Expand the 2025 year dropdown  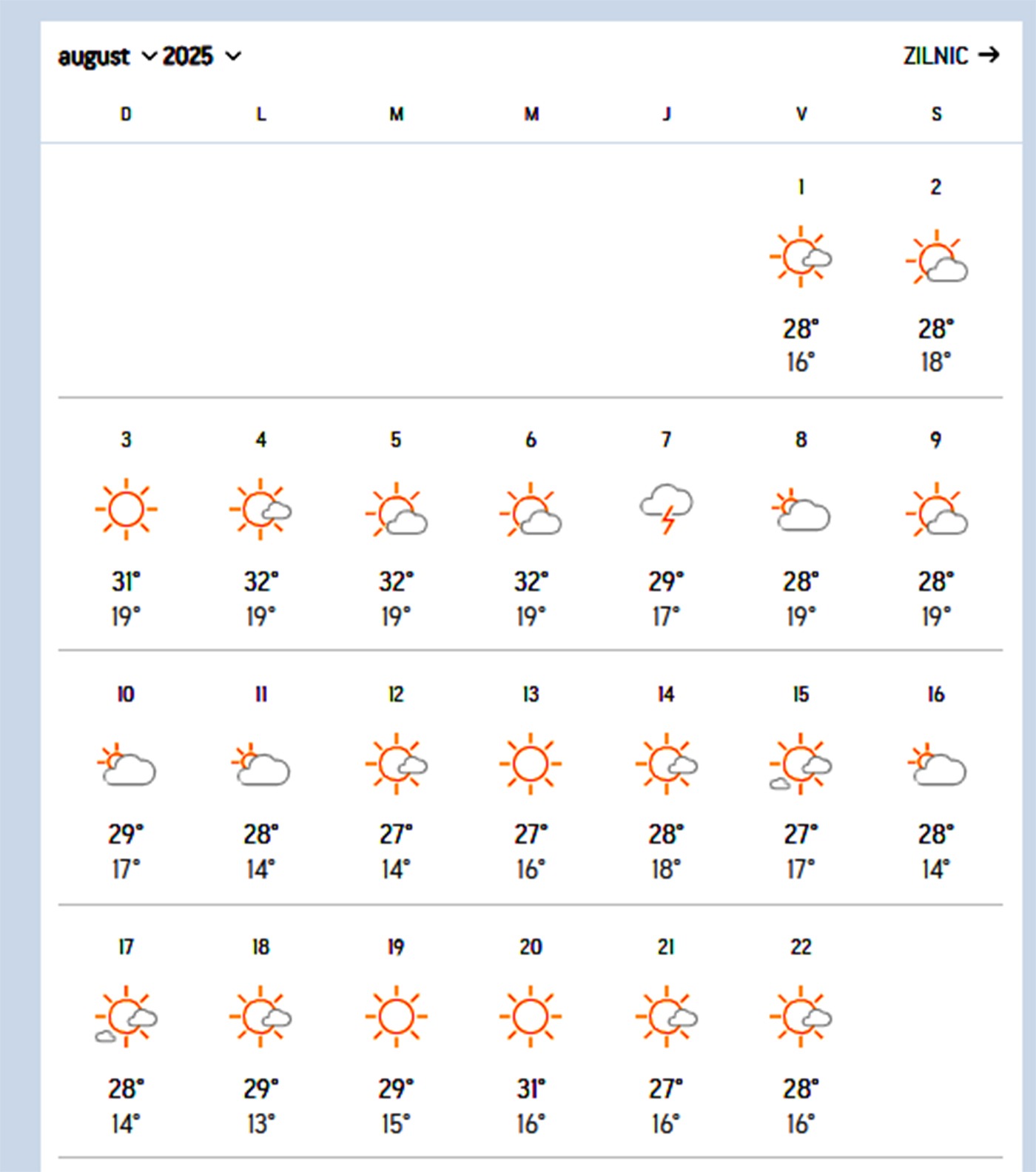coord(201,57)
